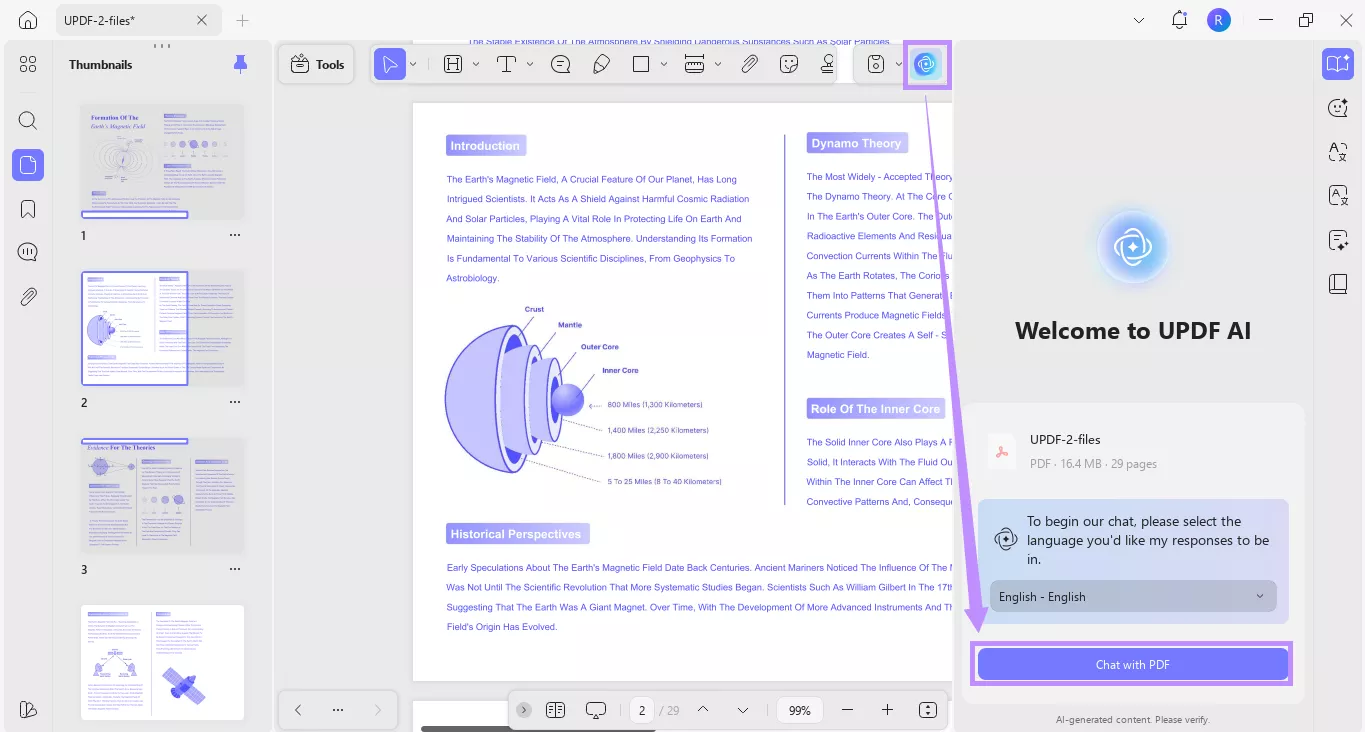Go to previous page with up chevron
The image size is (1365, 732).
[703, 710]
